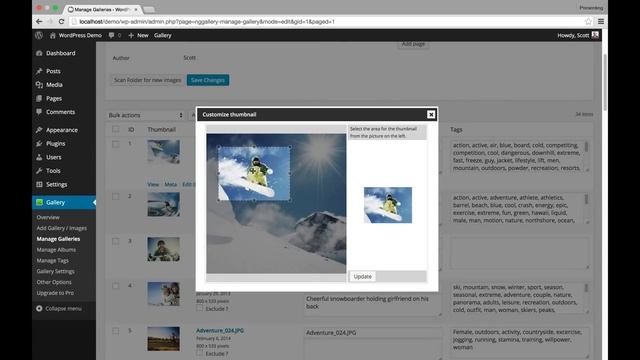Reload the page with the refresh icon
Viewport: 640px width, 360px height.
click(x=62, y=22)
